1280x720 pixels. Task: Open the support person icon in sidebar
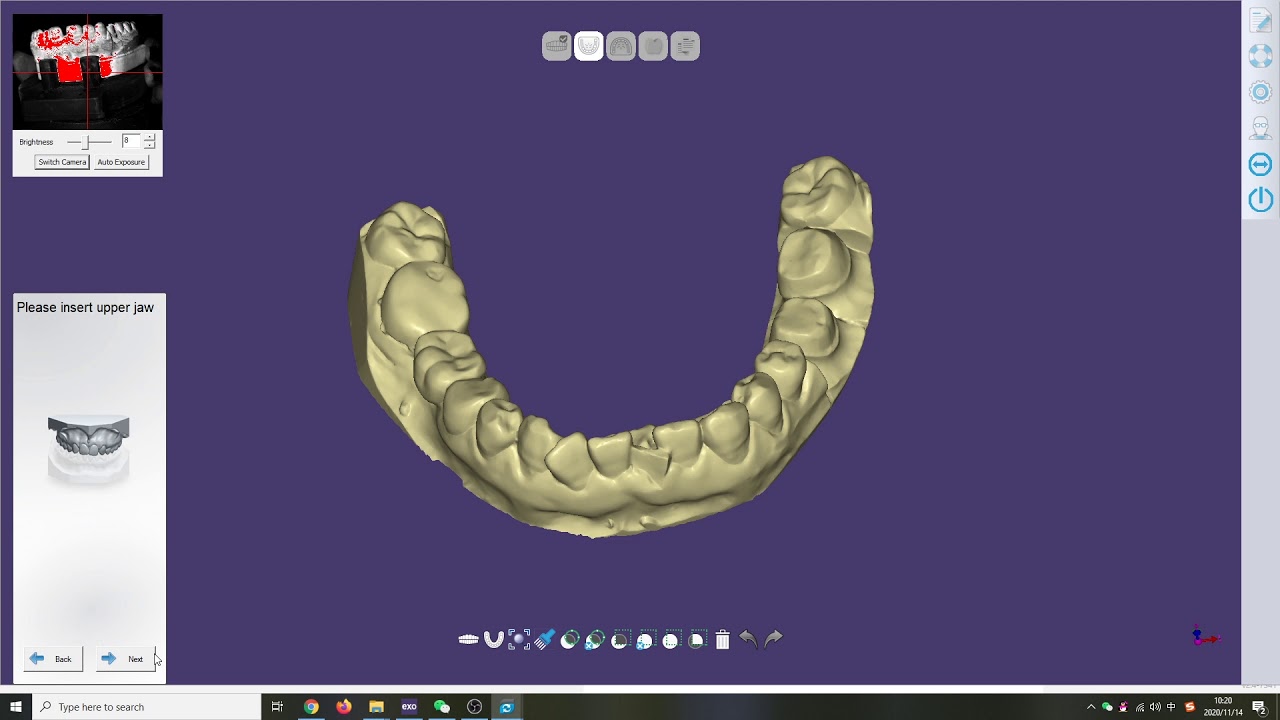pos(1261,128)
